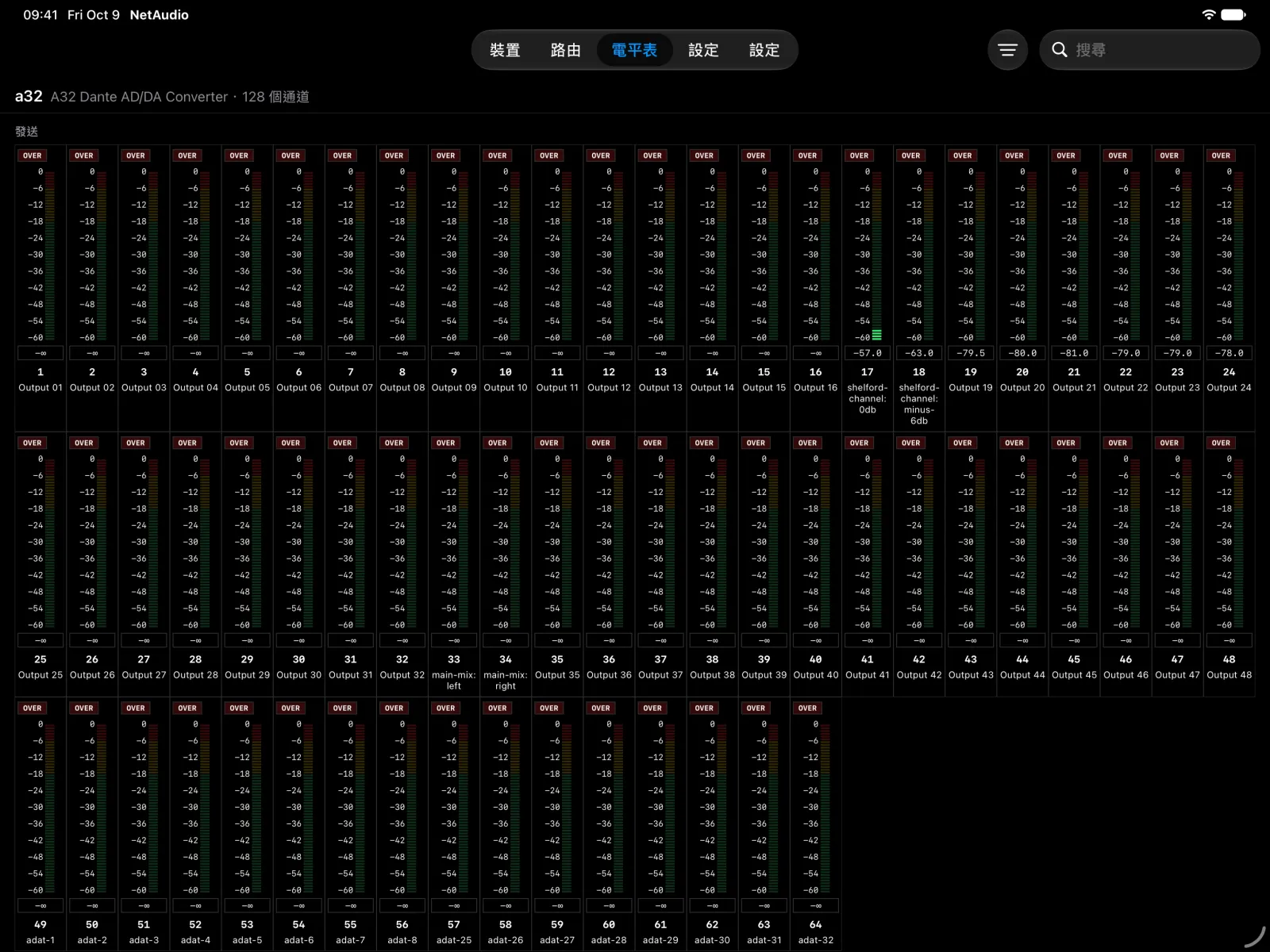Select the -78.0 peak value readout
The image size is (1270, 952).
point(1230,353)
